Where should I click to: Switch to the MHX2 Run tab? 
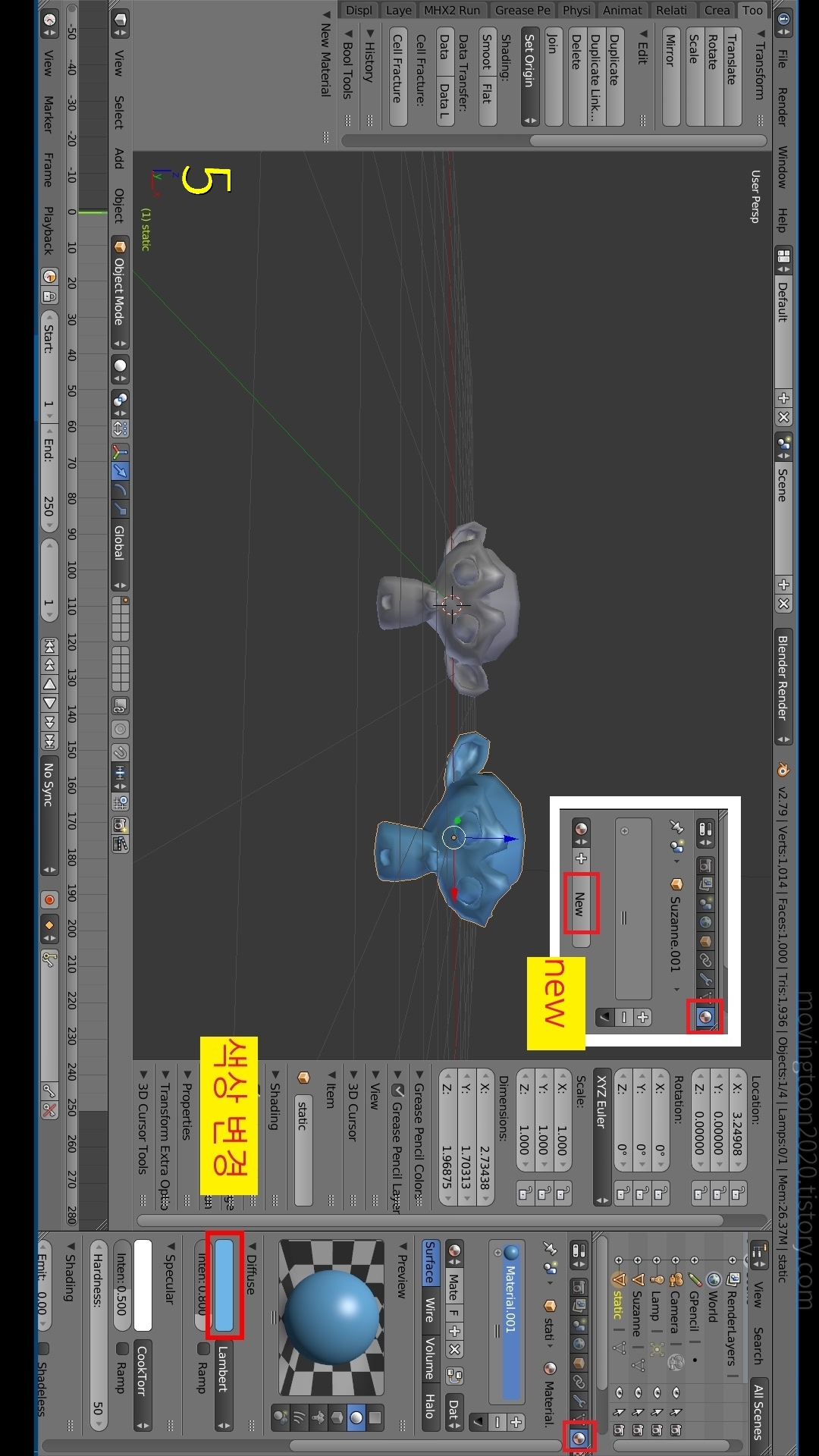click(452, 11)
